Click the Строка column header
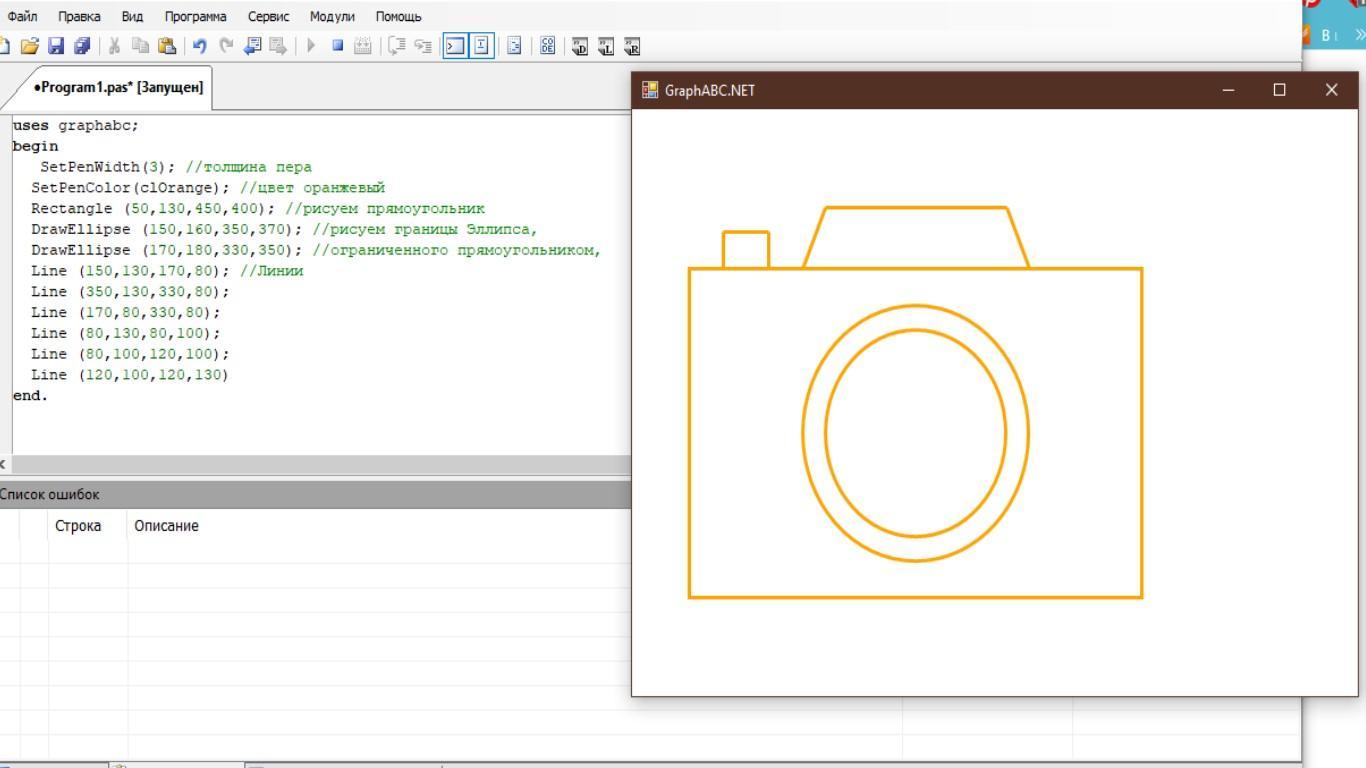The image size is (1366, 768). pyautogui.click(x=78, y=526)
